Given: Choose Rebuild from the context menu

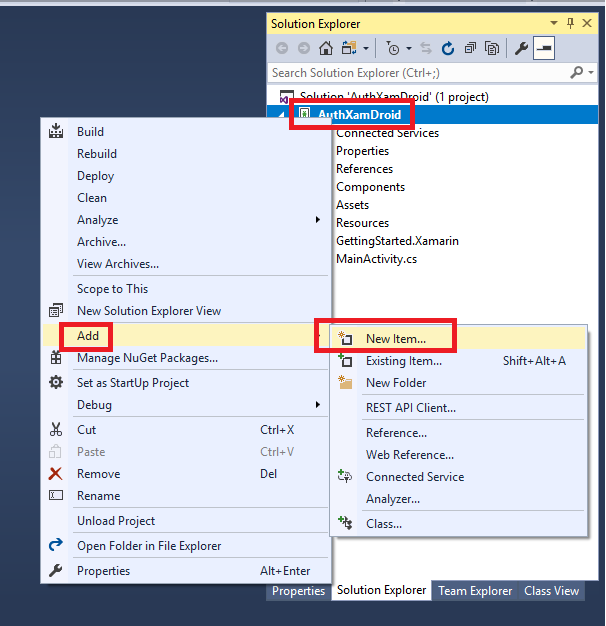Looking at the screenshot, I should coord(186,154).
